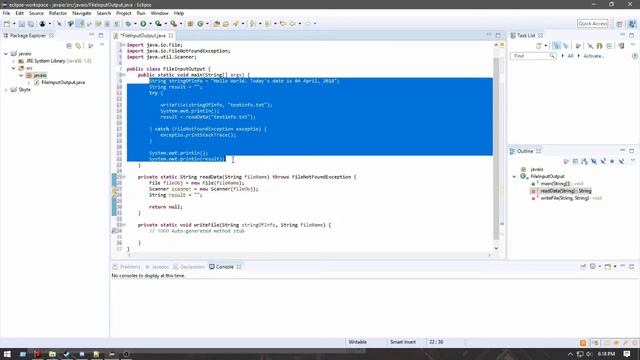The width and height of the screenshot is (640, 360).
Task: Click Smart Insert in the status bar
Action: 402,342
